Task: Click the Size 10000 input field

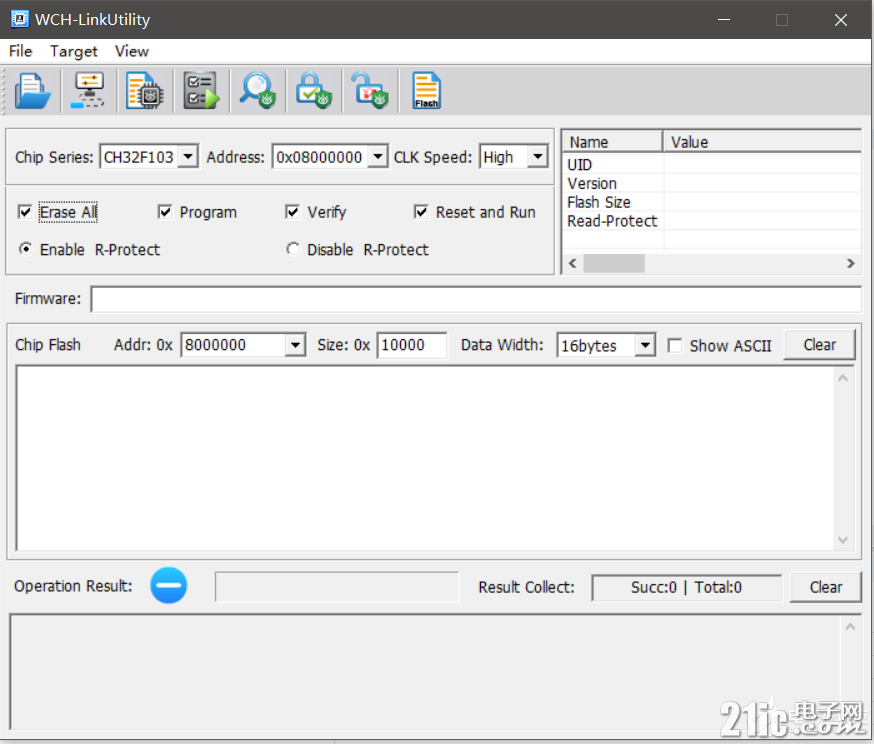Action: 411,345
